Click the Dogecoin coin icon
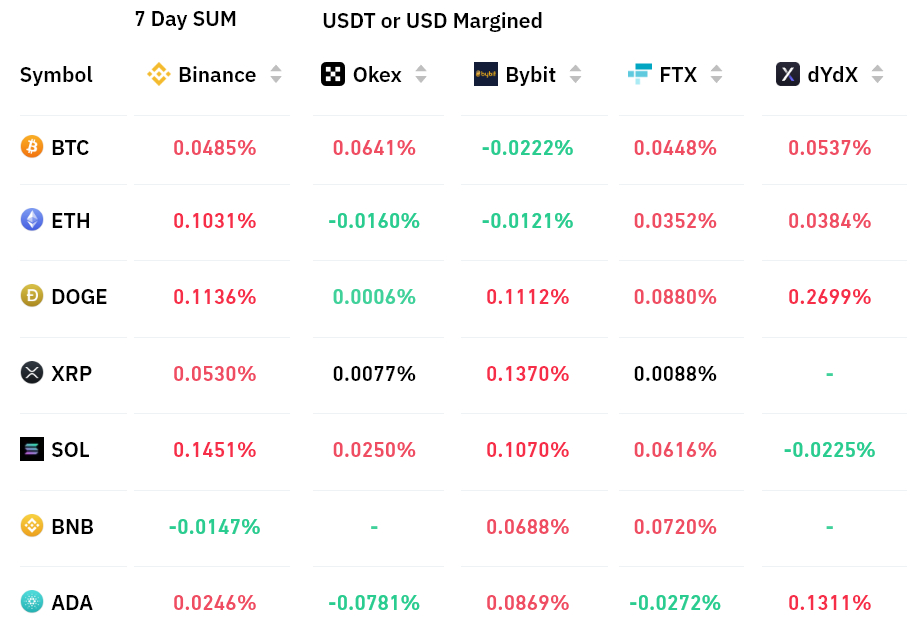The width and height of the screenshot is (910, 639). point(32,296)
